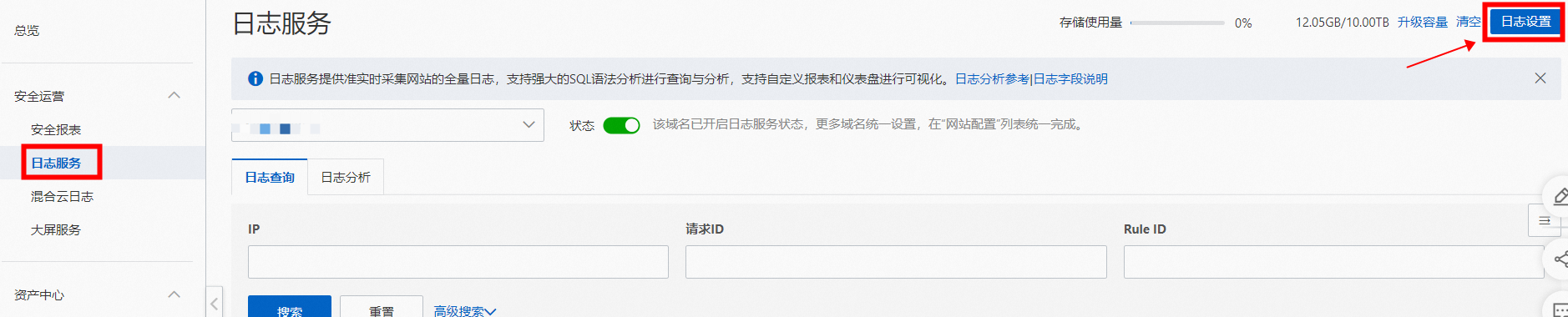Select the 日志查询 tab
The width and height of the screenshot is (1568, 317).
(270, 177)
